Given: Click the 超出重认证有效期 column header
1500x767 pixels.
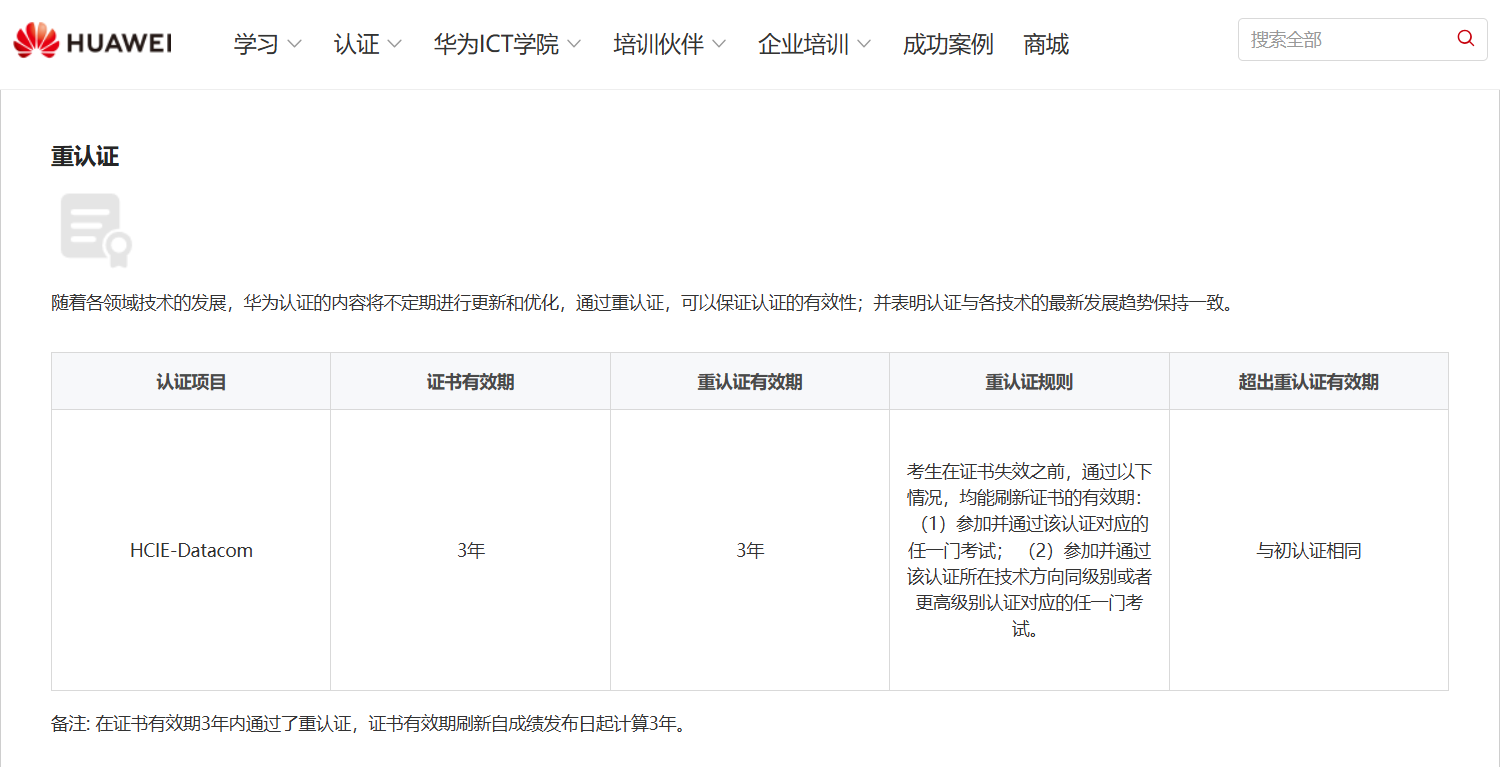Looking at the screenshot, I should (x=1309, y=381).
